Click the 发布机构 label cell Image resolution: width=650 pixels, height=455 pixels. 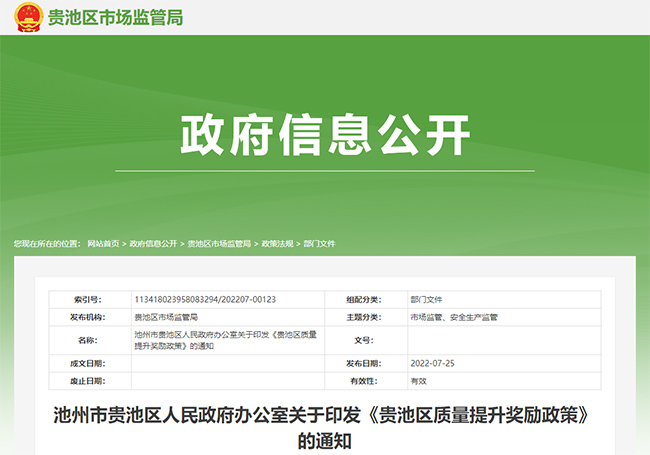click(90, 317)
